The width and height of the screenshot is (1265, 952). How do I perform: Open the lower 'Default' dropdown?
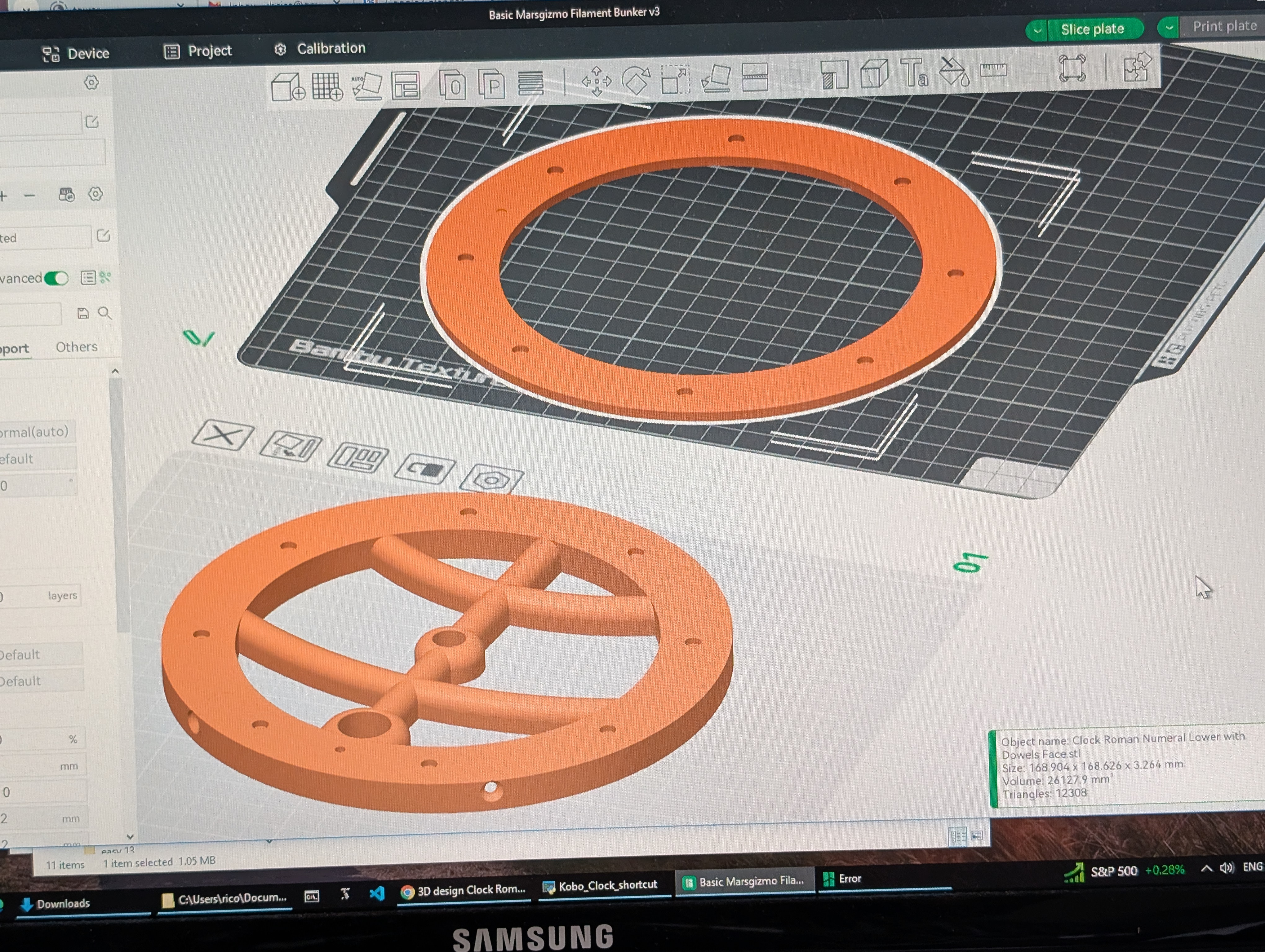(x=42, y=681)
